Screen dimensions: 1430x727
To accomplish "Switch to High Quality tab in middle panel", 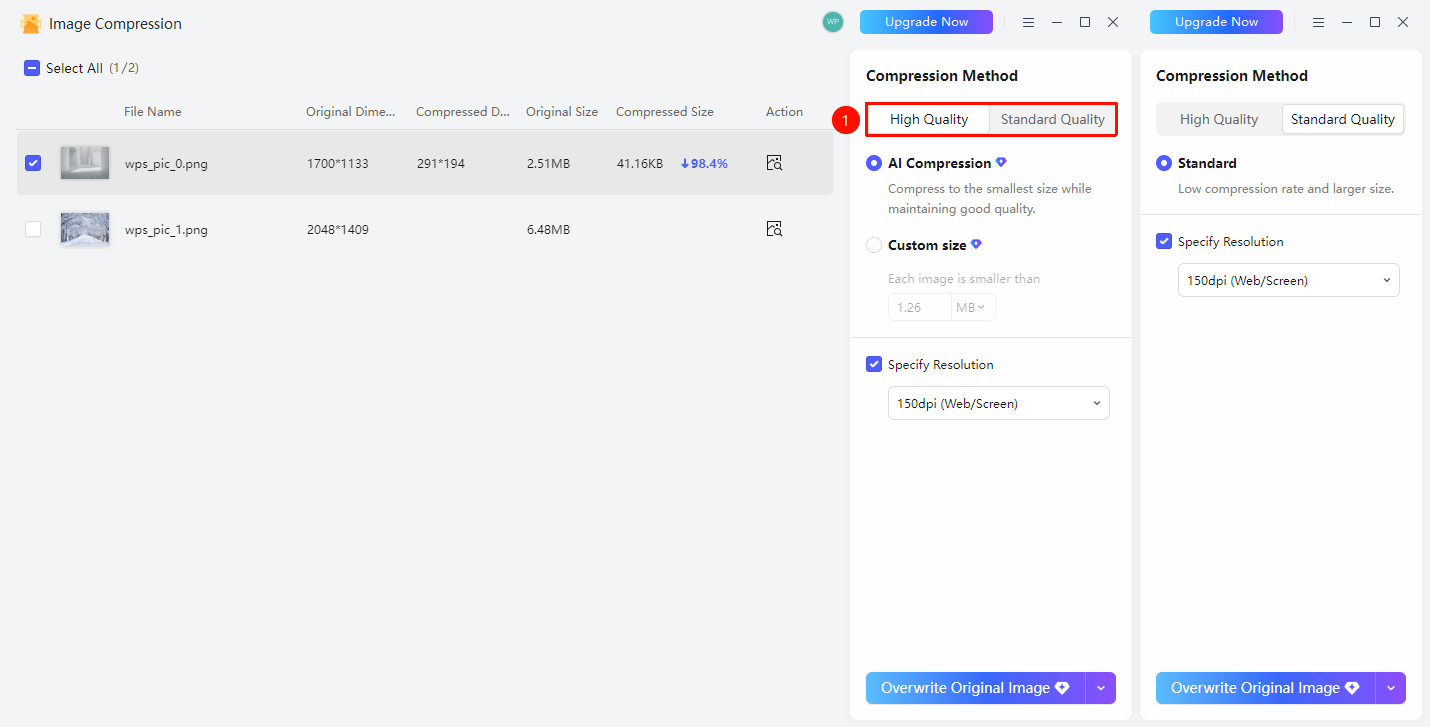I will click(x=929, y=119).
